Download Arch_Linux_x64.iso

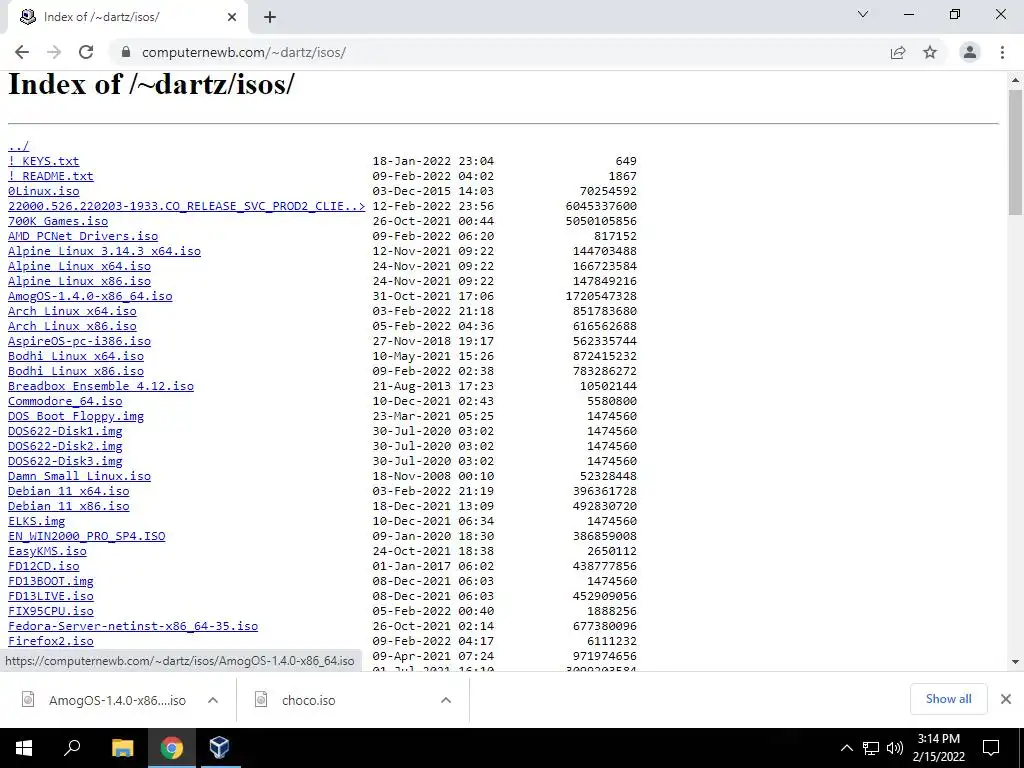coord(72,311)
